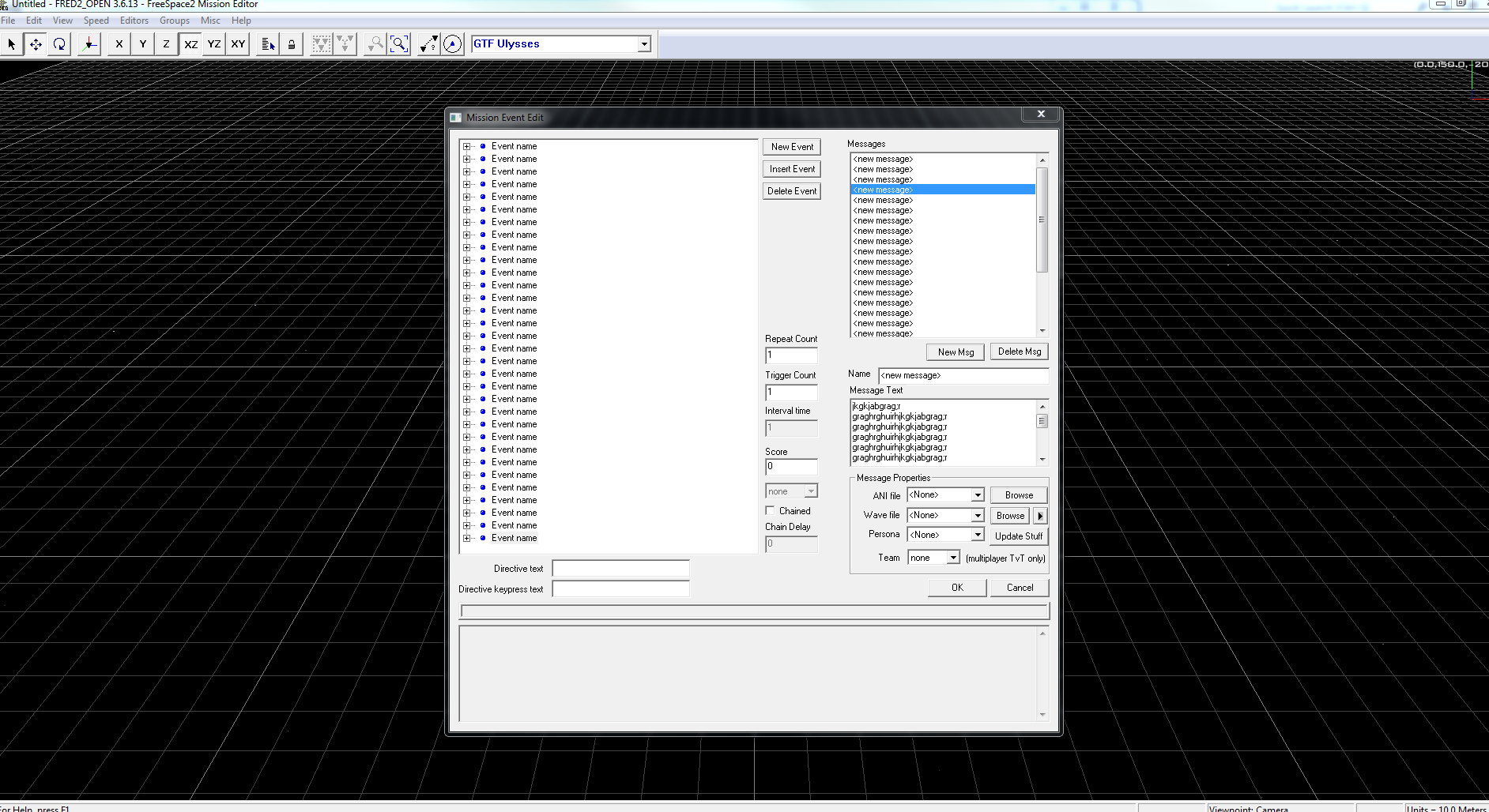Click the Delete Event button
Viewport: 1489px width, 812px height.
tap(792, 191)
